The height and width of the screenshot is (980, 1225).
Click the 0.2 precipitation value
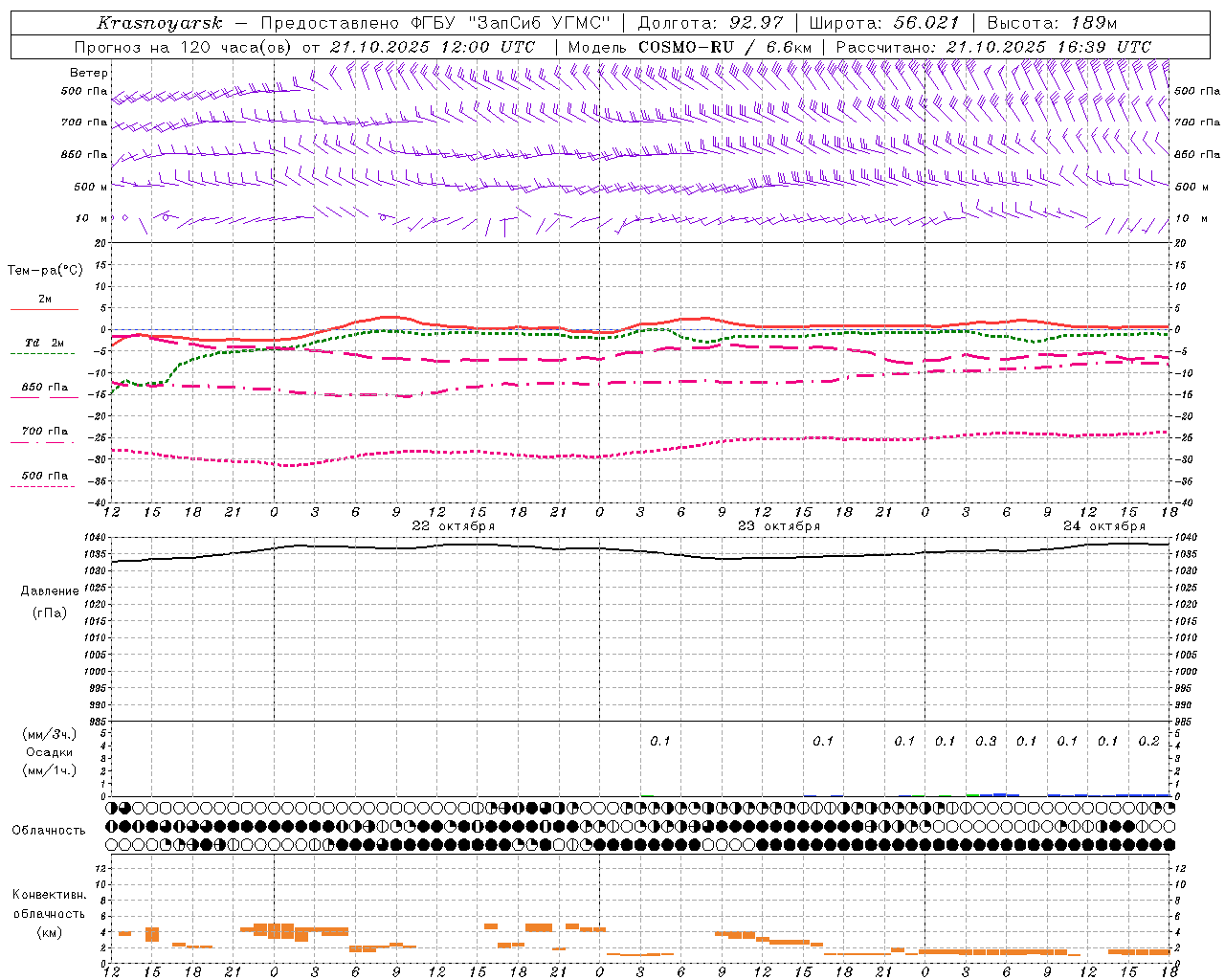(x=1148, y=742)
